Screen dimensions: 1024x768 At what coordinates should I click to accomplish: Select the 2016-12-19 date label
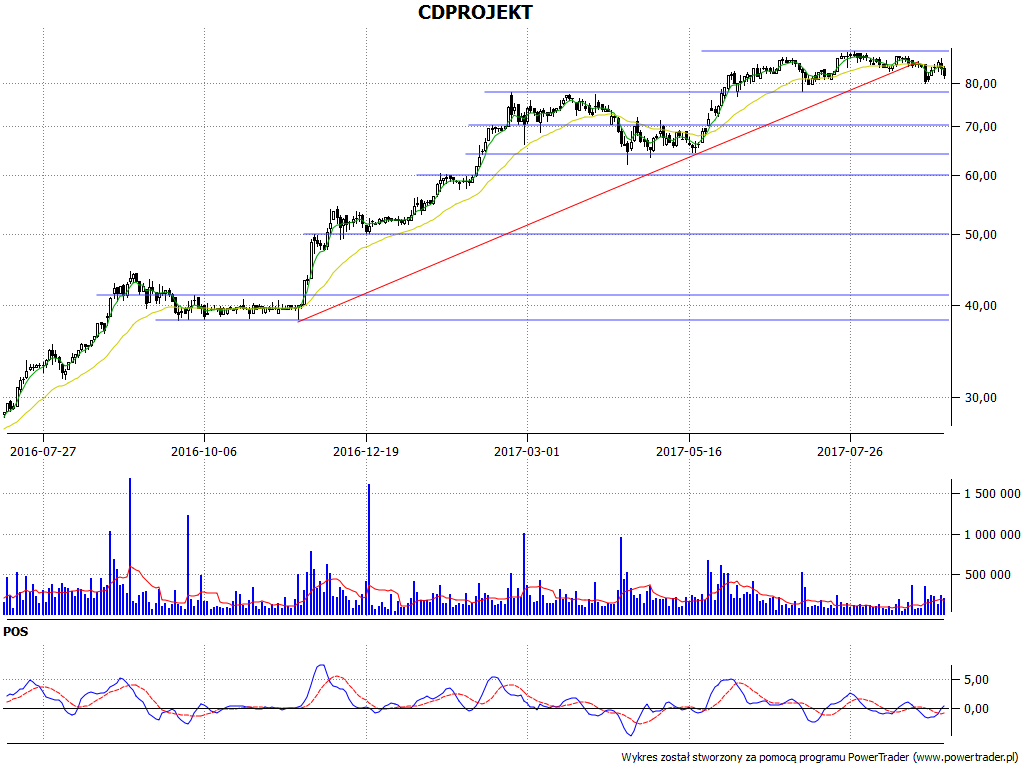(366, 451)
